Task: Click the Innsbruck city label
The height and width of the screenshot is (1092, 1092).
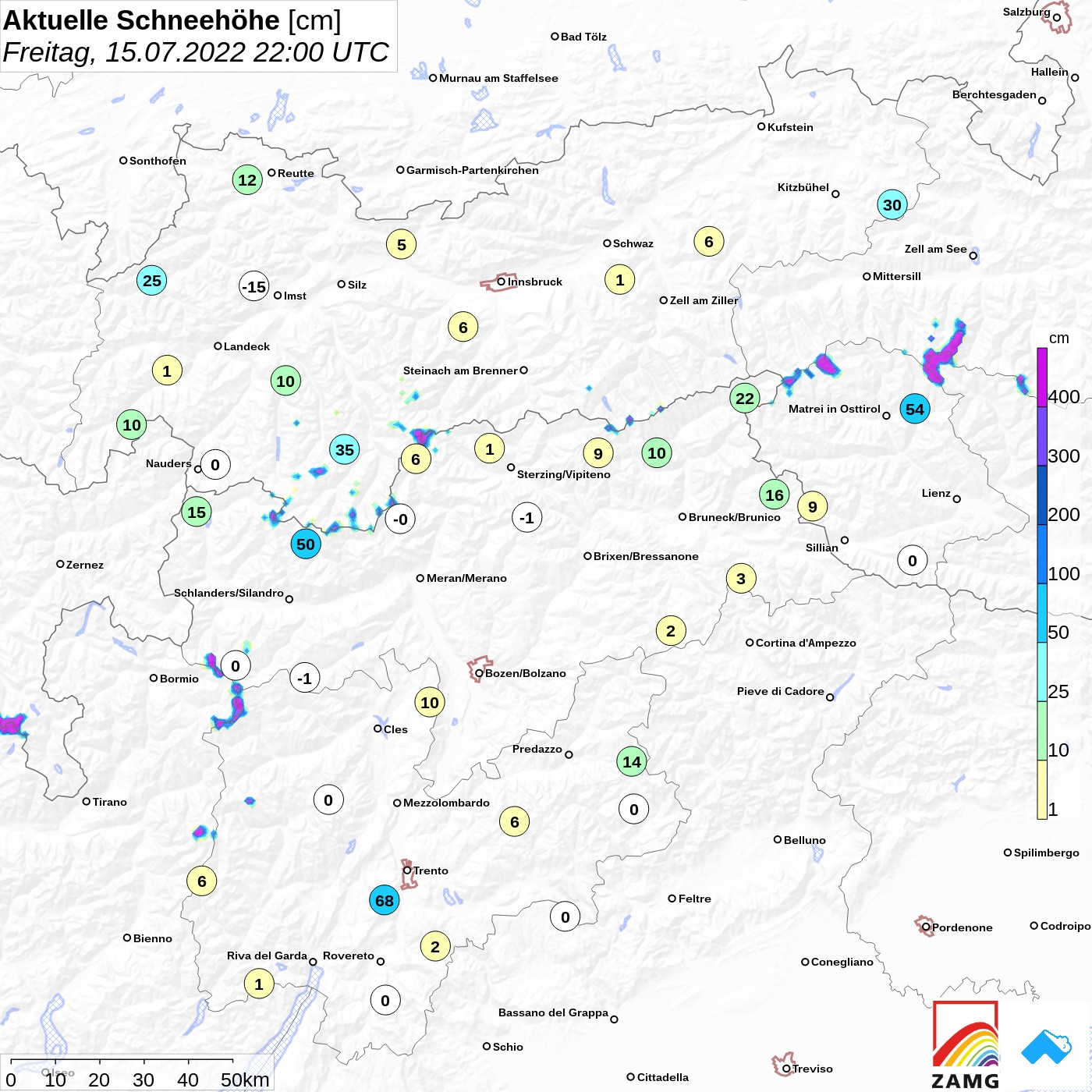Action: coord(535,282)
